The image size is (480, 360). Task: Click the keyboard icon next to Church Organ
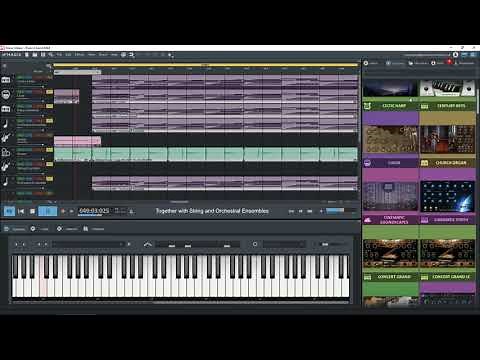[424, 163]
